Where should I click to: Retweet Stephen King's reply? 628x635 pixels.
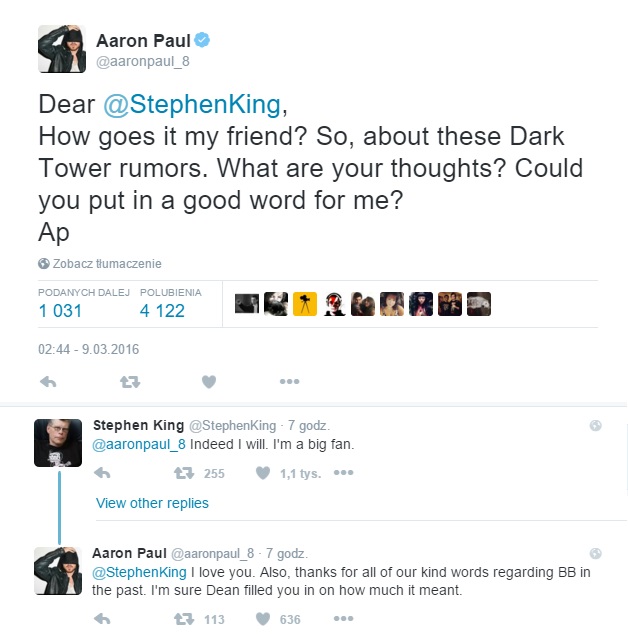coord(184,473)
